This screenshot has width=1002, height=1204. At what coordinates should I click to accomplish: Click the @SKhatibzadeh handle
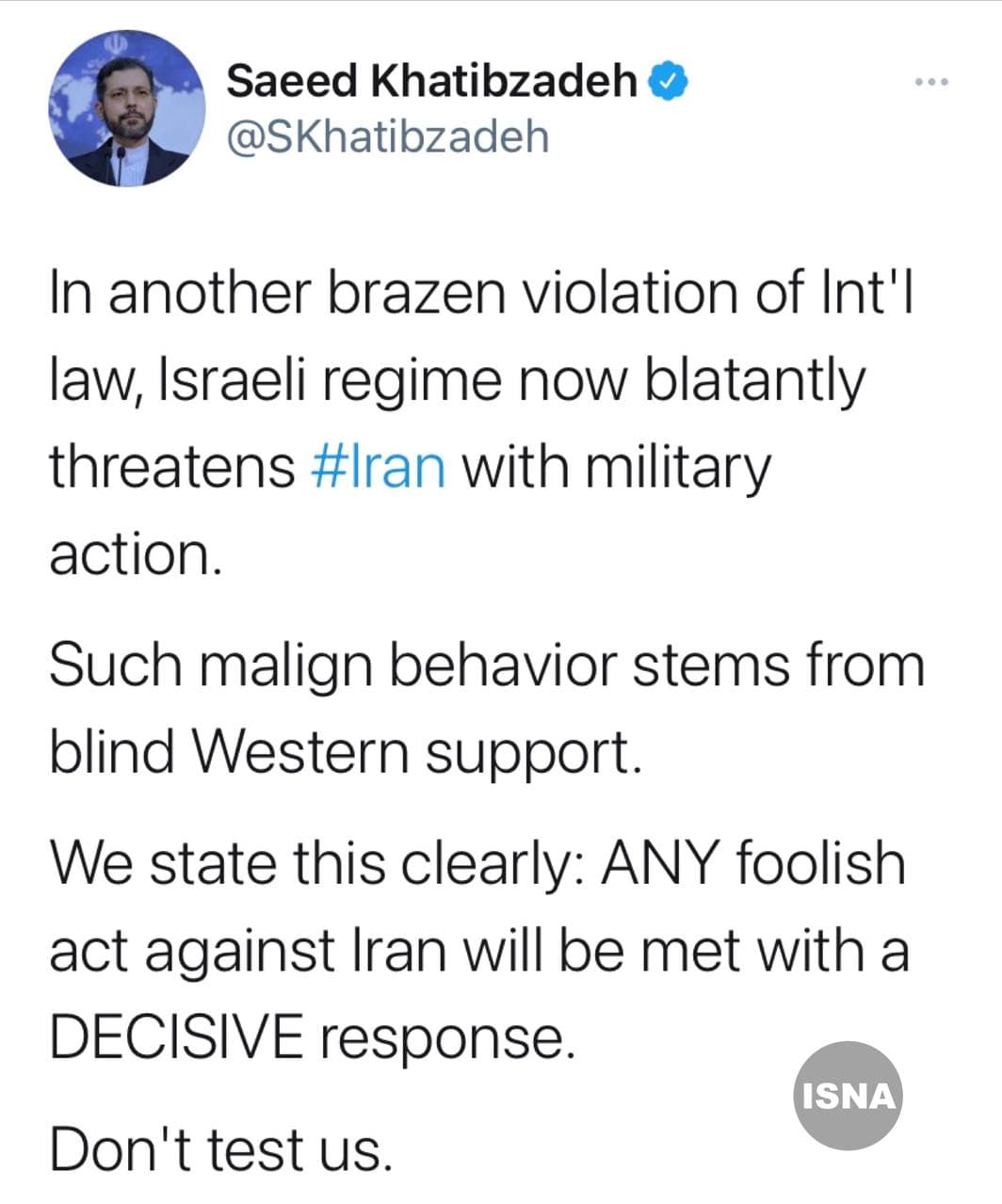[x=387, y=137]
